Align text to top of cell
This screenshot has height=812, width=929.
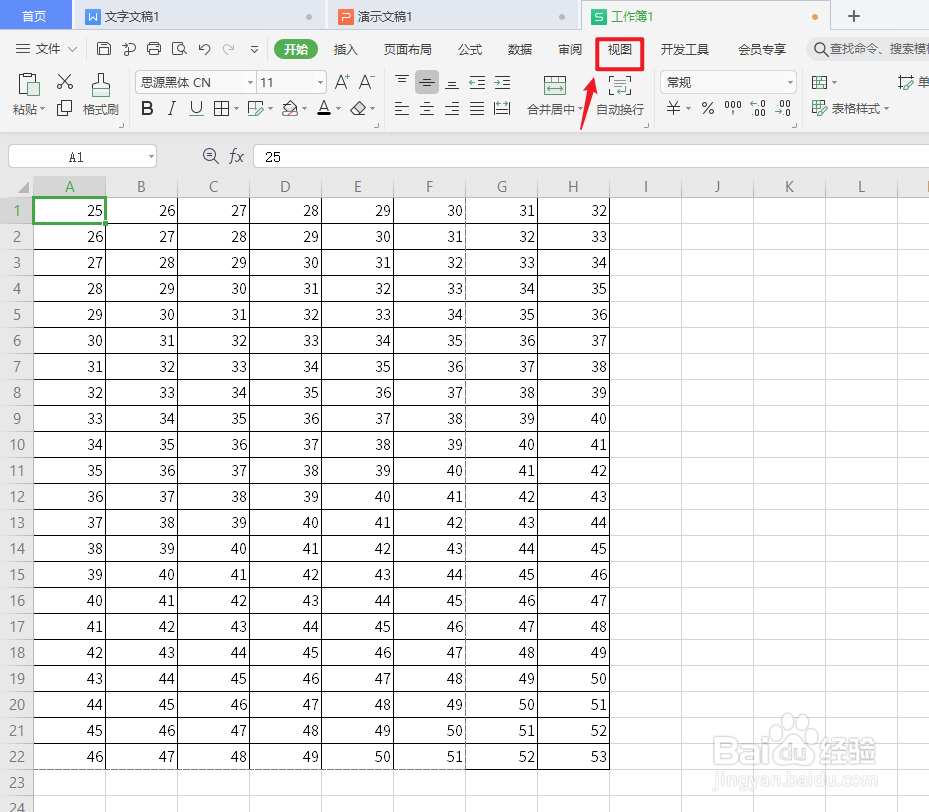(x=402, y=82)
